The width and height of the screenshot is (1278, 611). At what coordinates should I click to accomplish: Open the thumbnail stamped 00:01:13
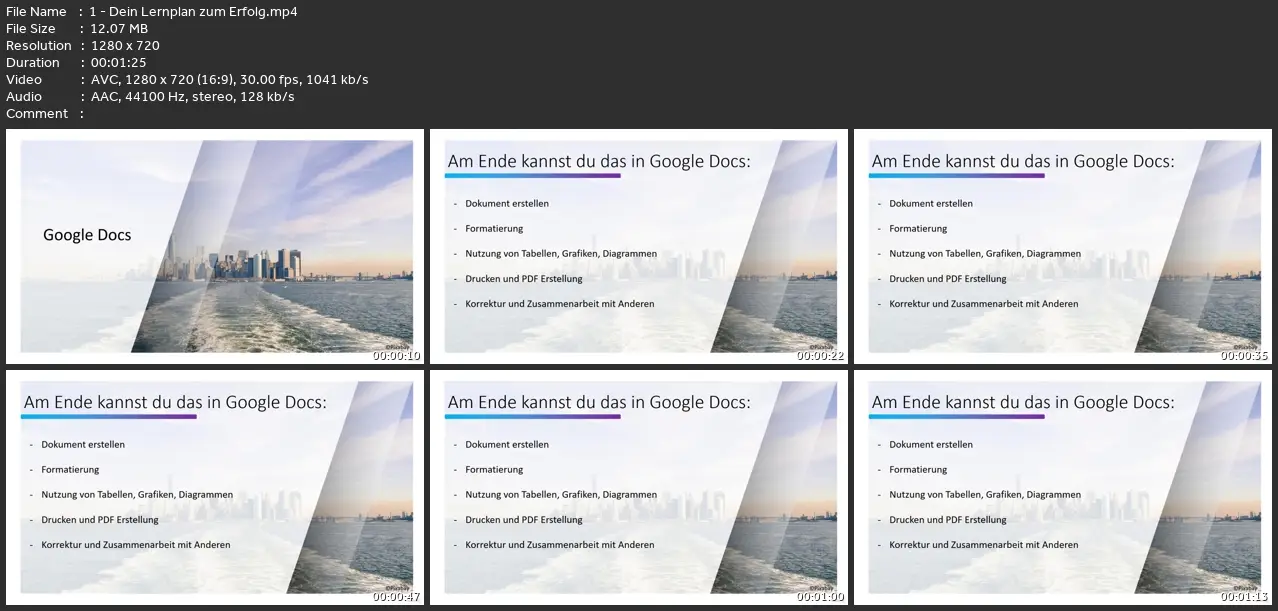[x=1062, y=487]
